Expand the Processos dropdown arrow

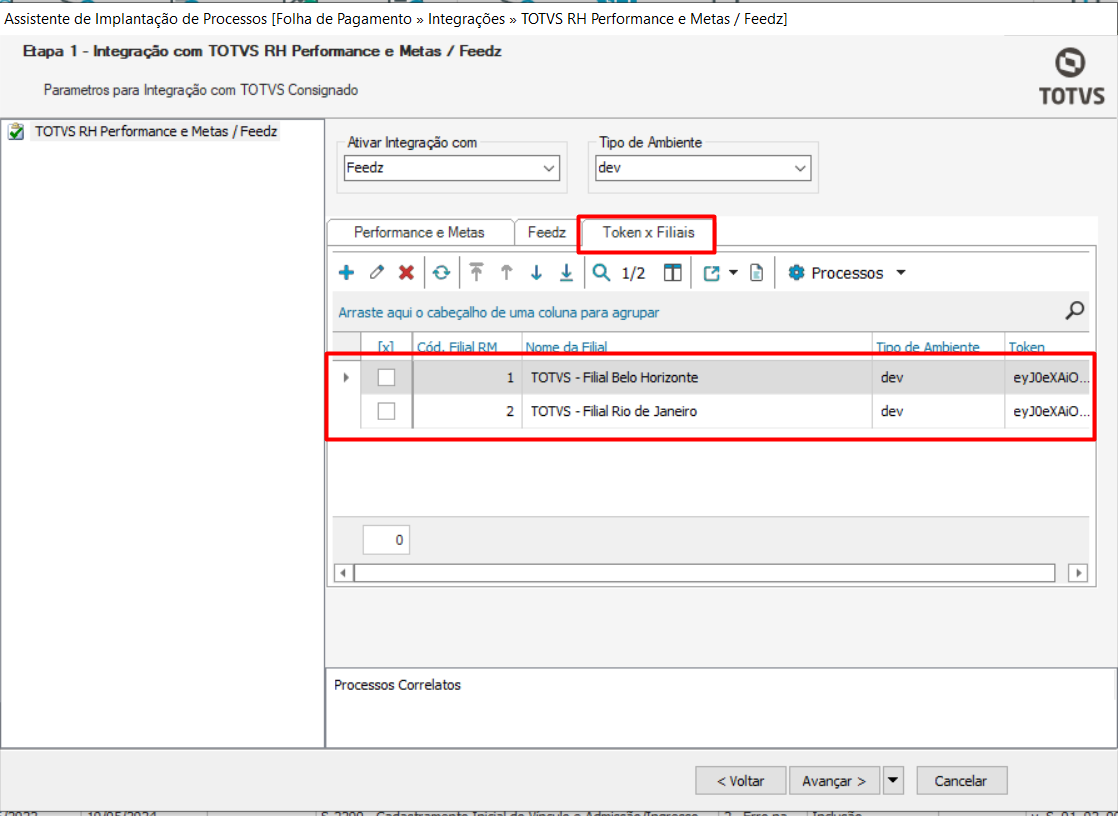[x=901, y=272]
